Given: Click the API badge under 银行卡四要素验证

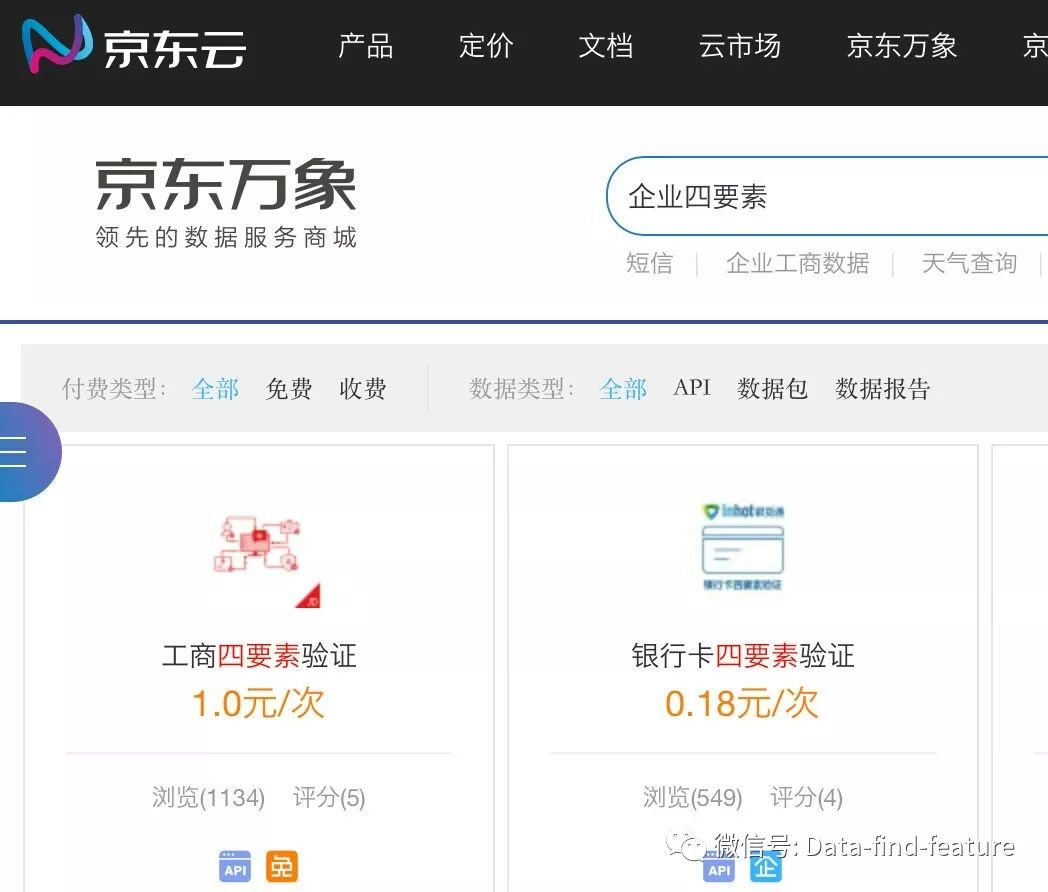Looking at the screenshot, I should tap(718, 868).
